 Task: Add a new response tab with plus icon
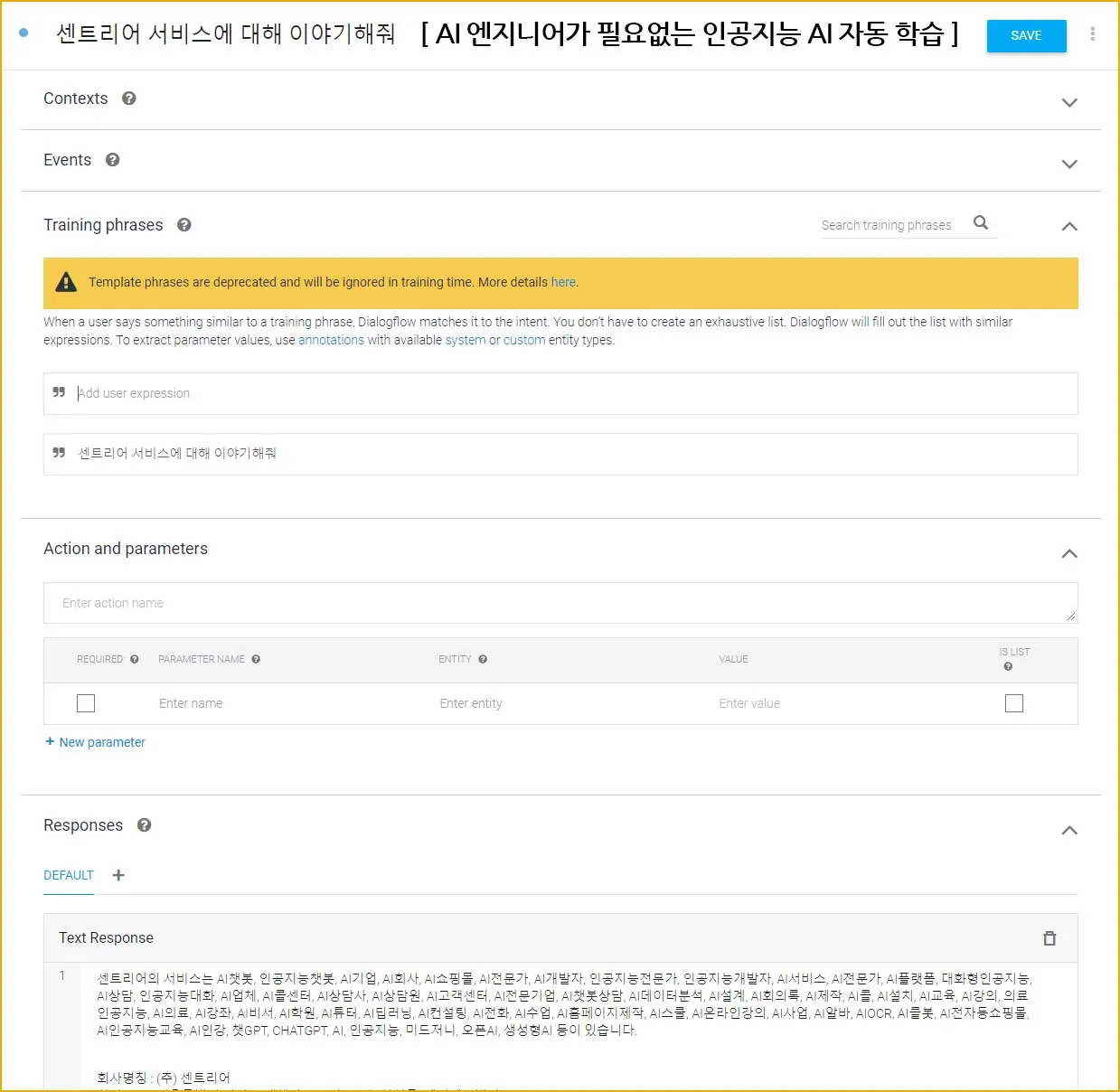118,875
